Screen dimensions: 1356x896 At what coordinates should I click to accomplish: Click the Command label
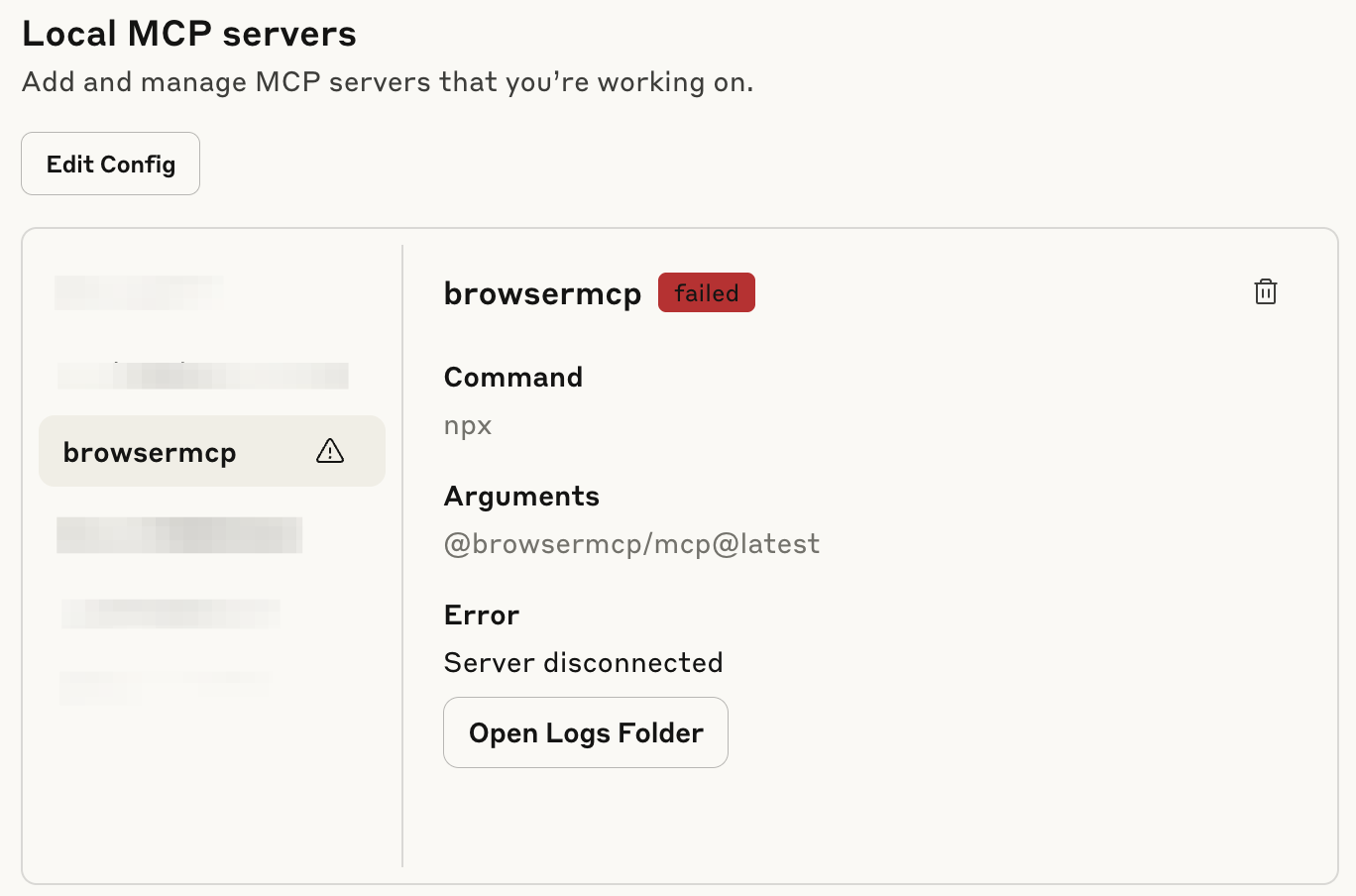pos(513,377)
